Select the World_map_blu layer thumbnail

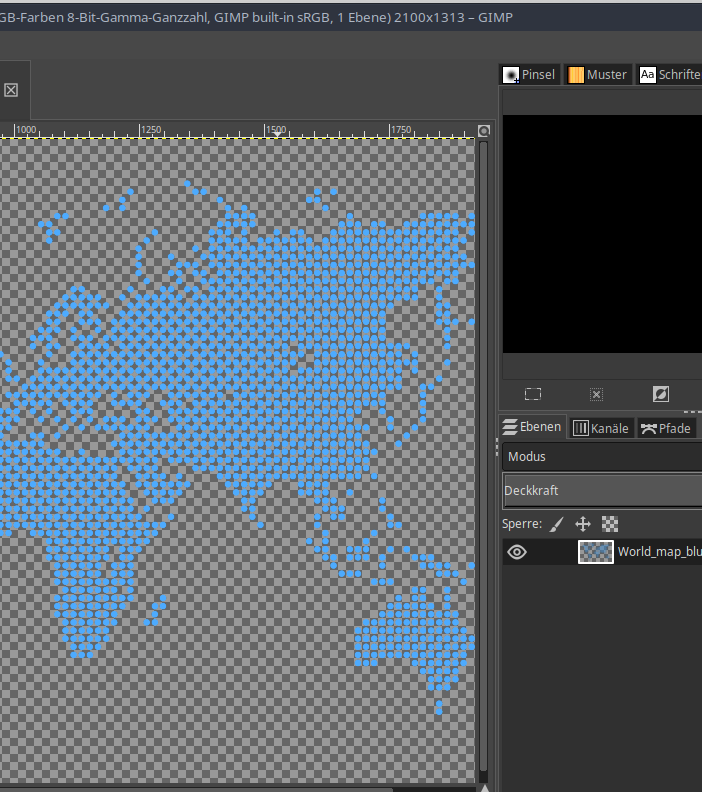[x=595, y=552]
